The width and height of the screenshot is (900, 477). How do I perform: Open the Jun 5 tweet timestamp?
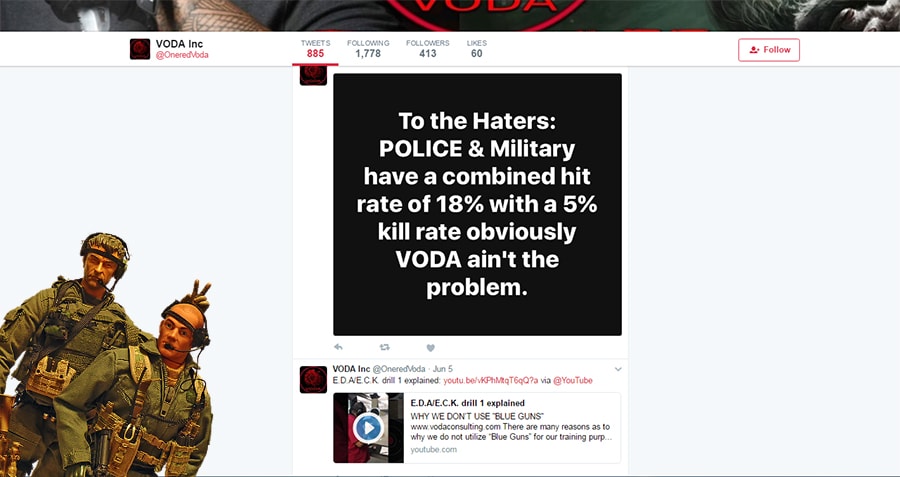[x=443, y=369]
